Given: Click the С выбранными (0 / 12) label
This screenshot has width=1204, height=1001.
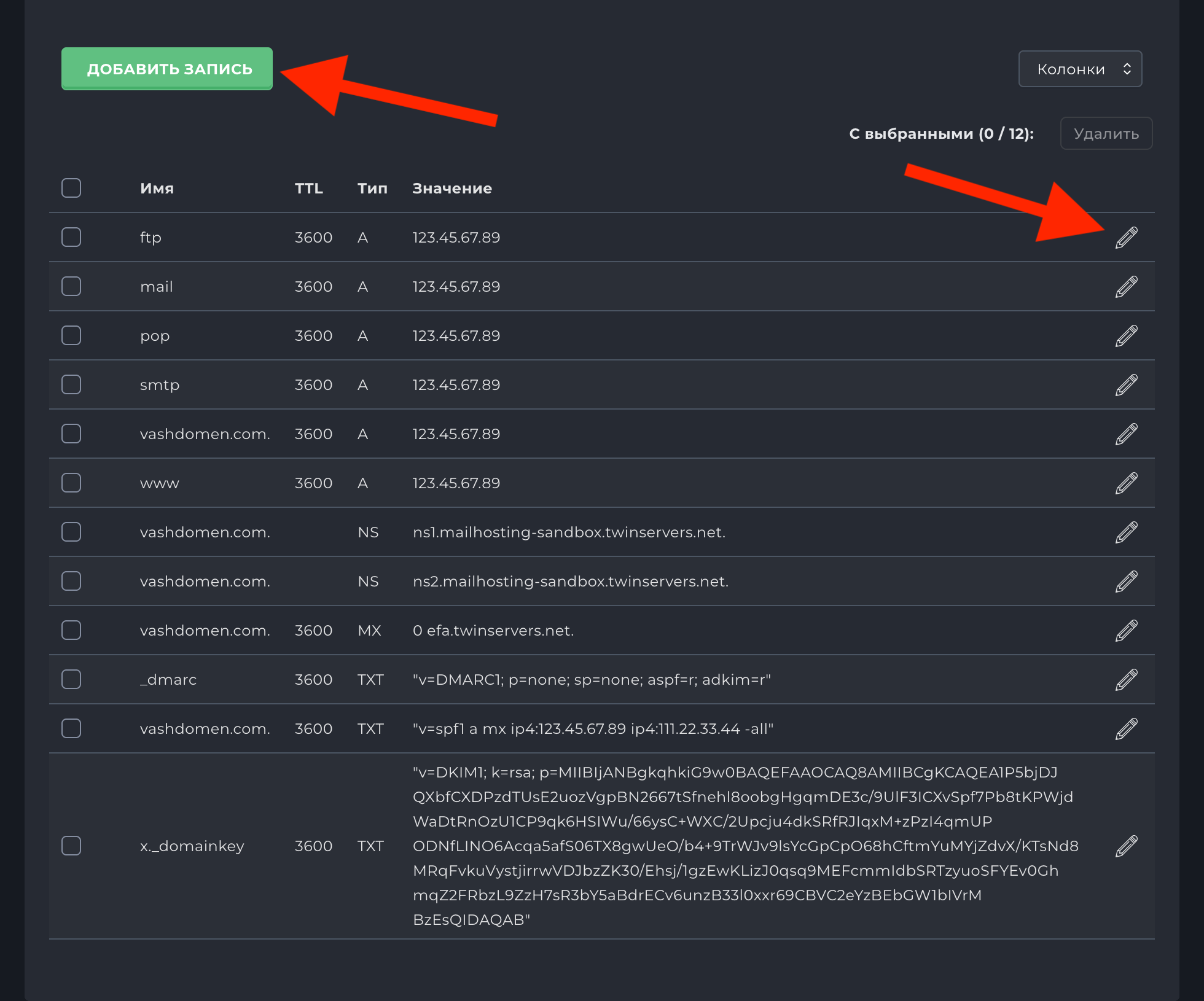Looking at the screenshot, I should [x=941, y=133].
